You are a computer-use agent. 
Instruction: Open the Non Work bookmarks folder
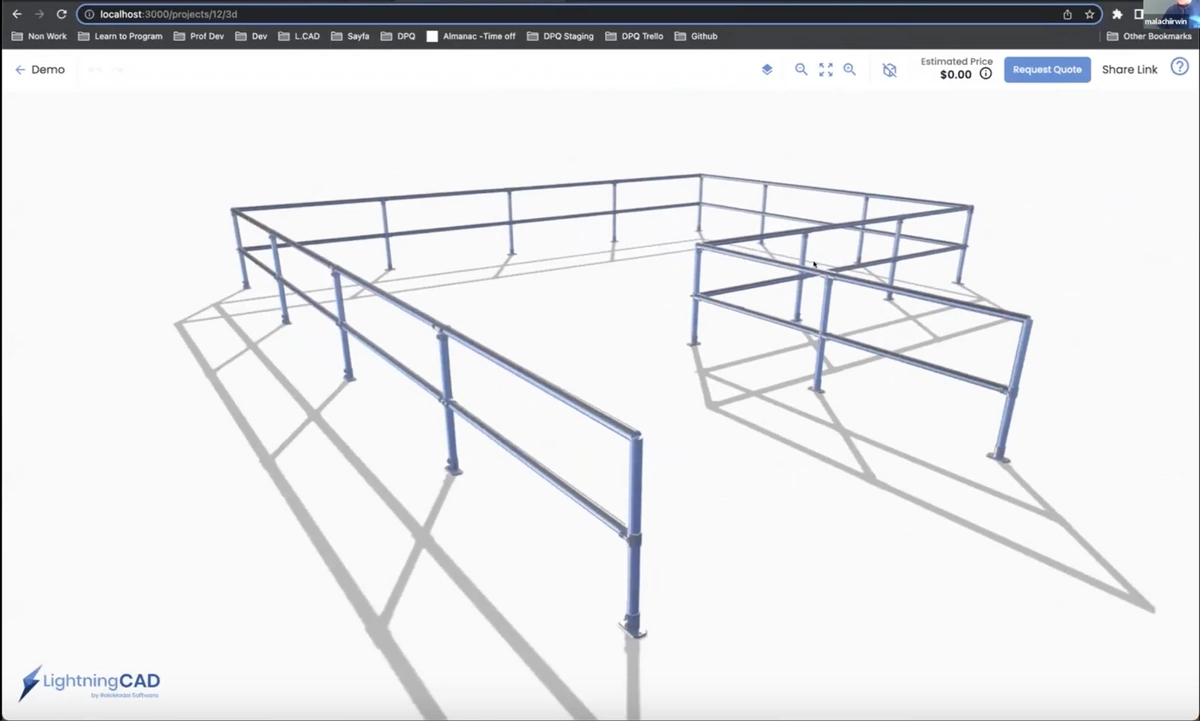point(39,36)
